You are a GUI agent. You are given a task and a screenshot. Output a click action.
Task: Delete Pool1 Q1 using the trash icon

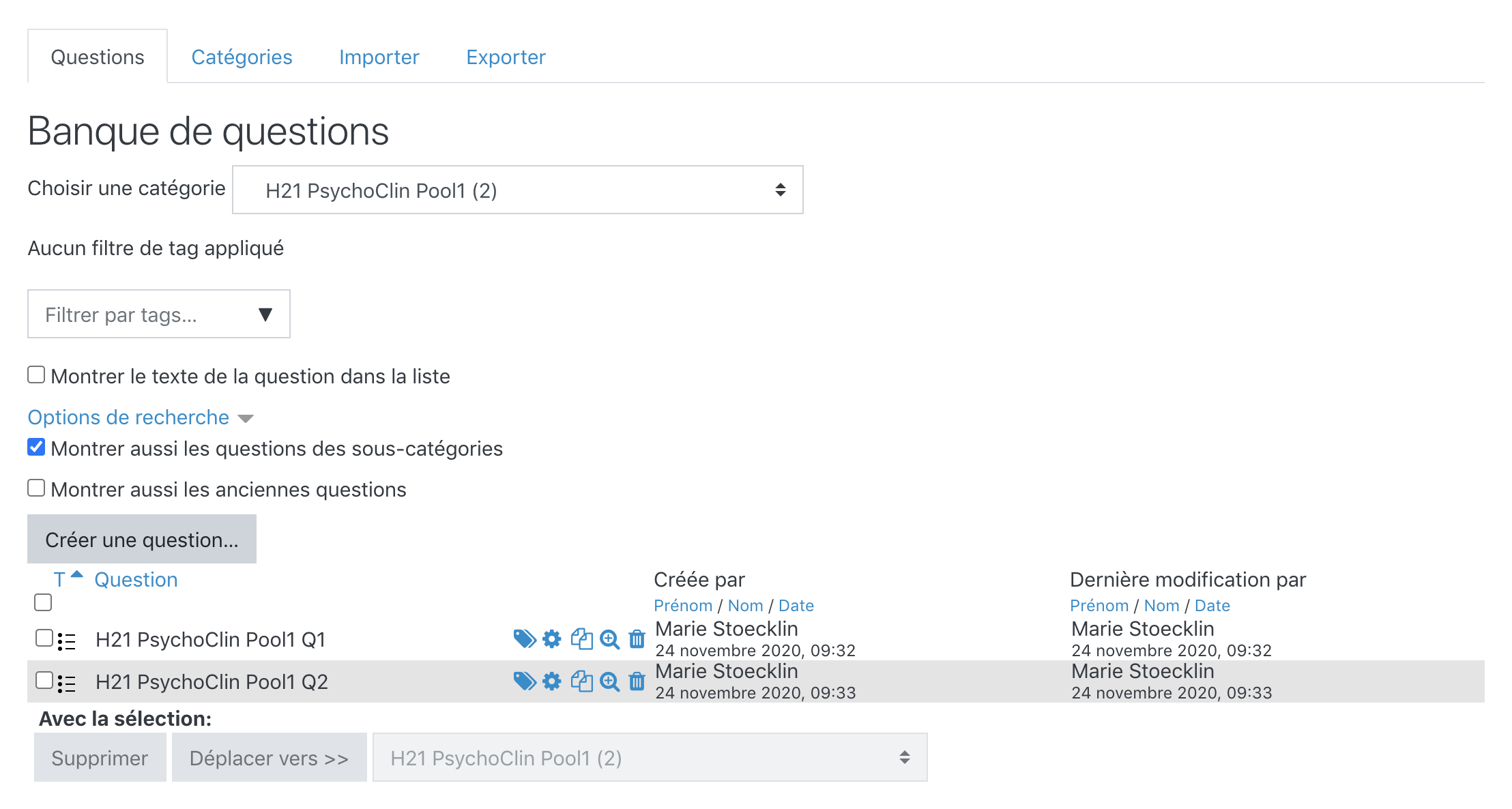tap(637, 639)
